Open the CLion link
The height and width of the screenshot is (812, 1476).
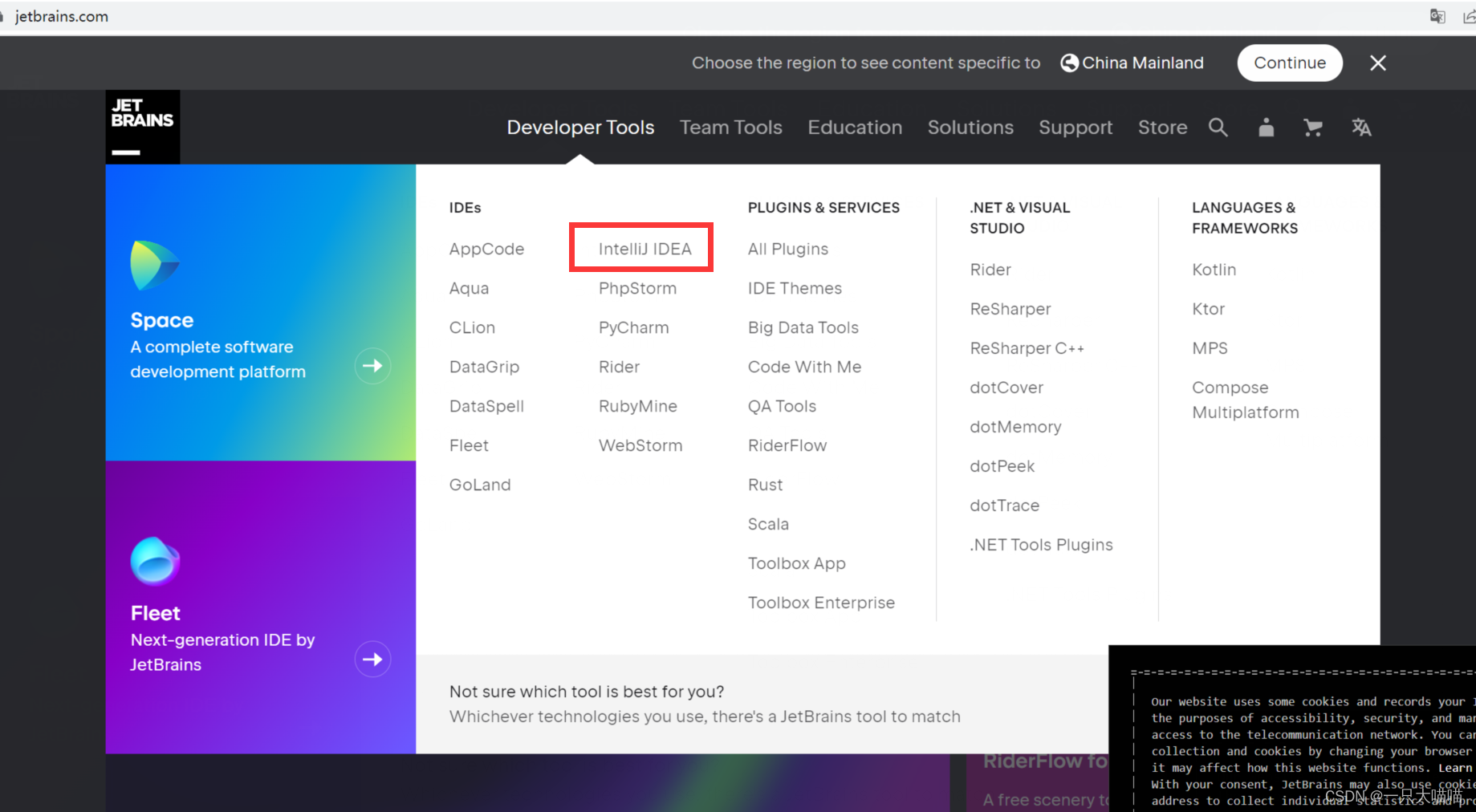[x=472, y=327]
